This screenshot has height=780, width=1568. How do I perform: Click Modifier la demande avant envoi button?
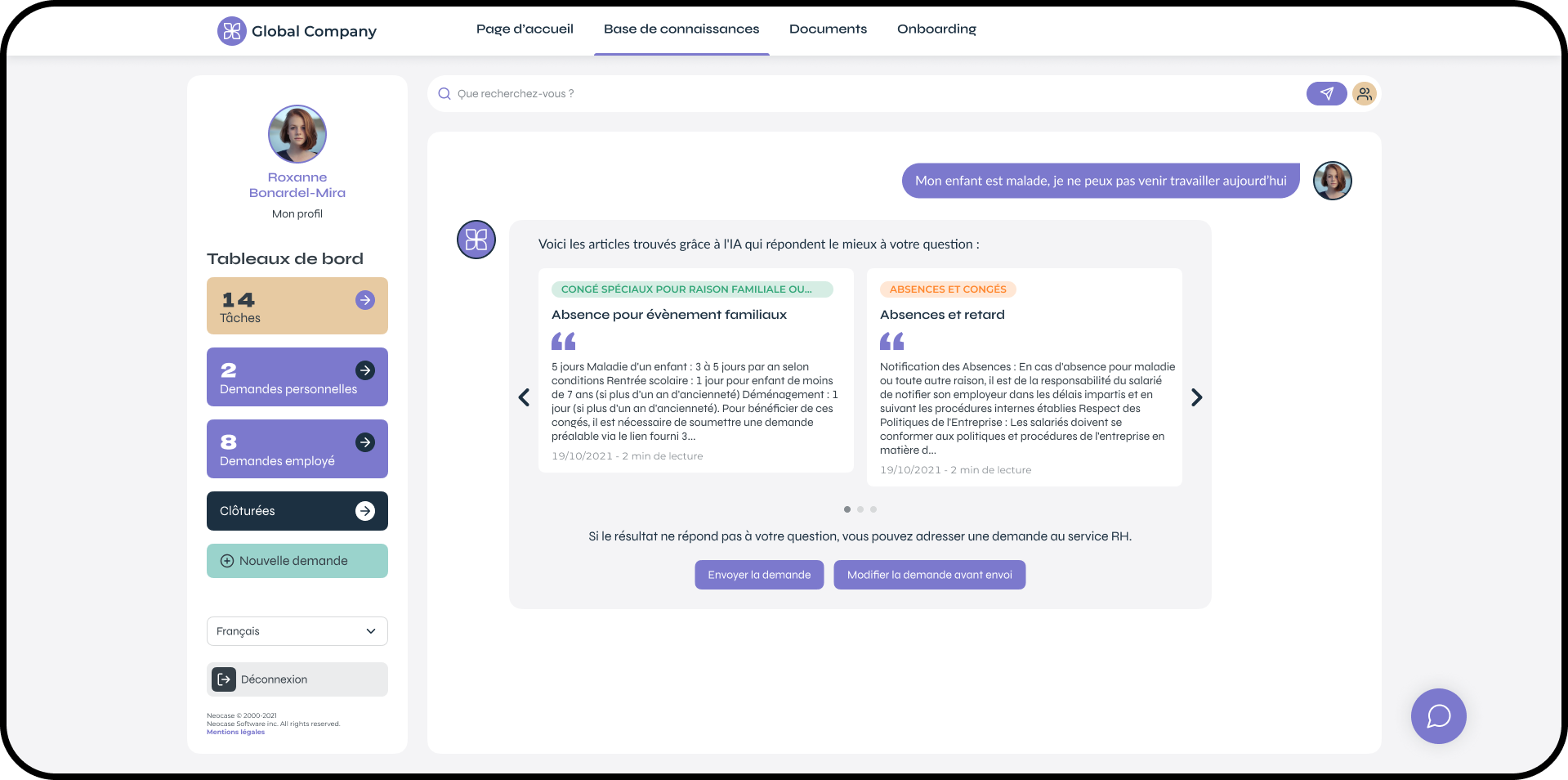[x=929, y=575]
